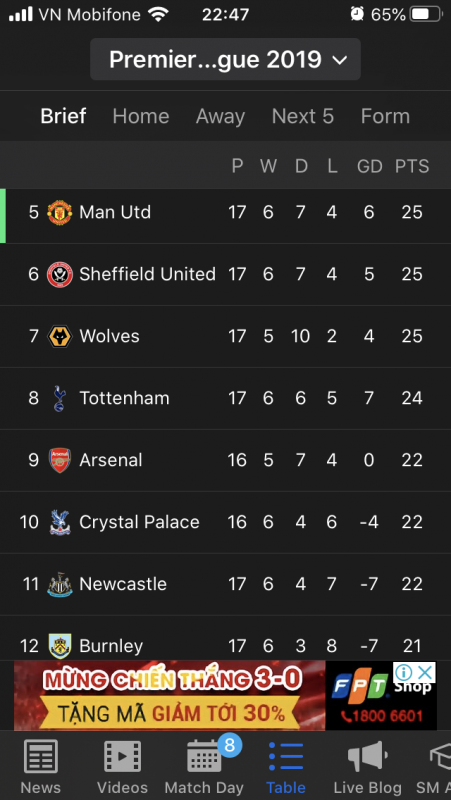Tap the Wolves club crest
The height and width of the screenshot is (800, 451).
pos(60,337)
